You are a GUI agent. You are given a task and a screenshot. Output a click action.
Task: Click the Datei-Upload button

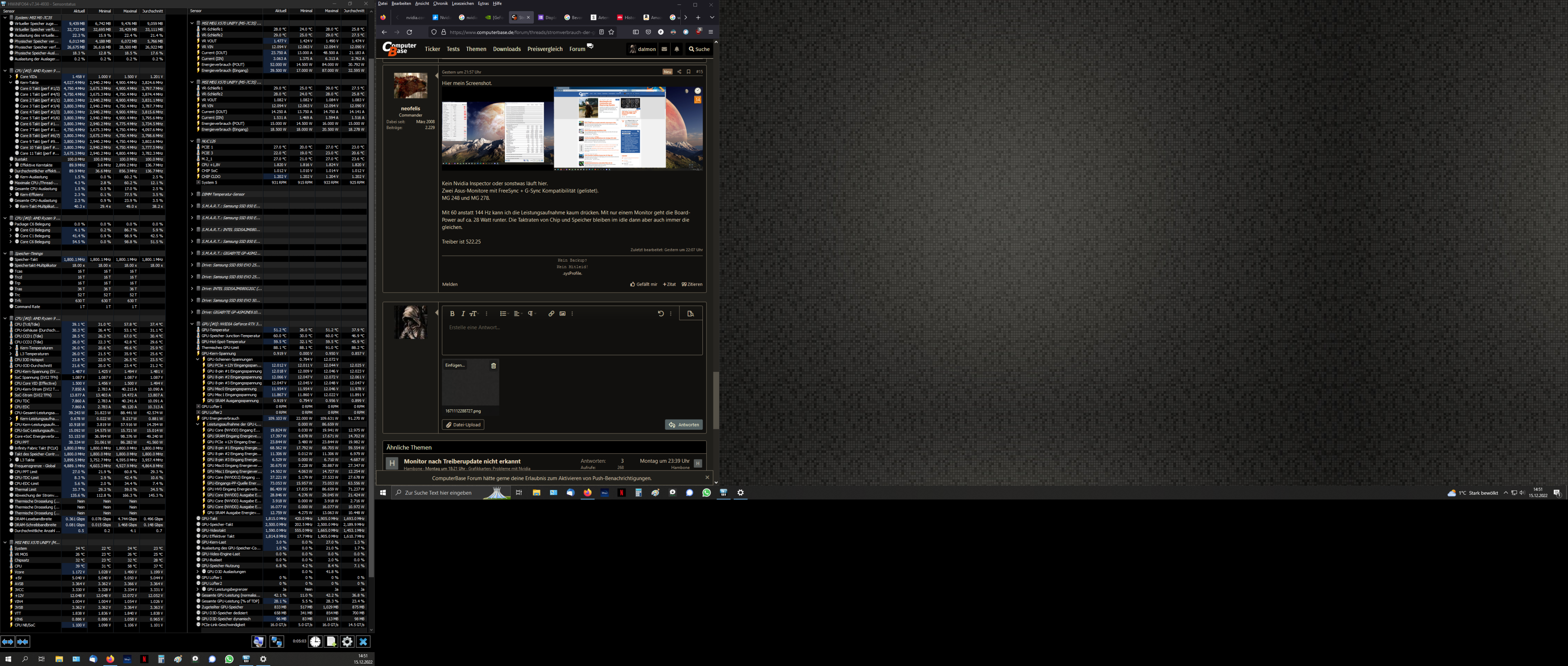(x=463, y=424)
